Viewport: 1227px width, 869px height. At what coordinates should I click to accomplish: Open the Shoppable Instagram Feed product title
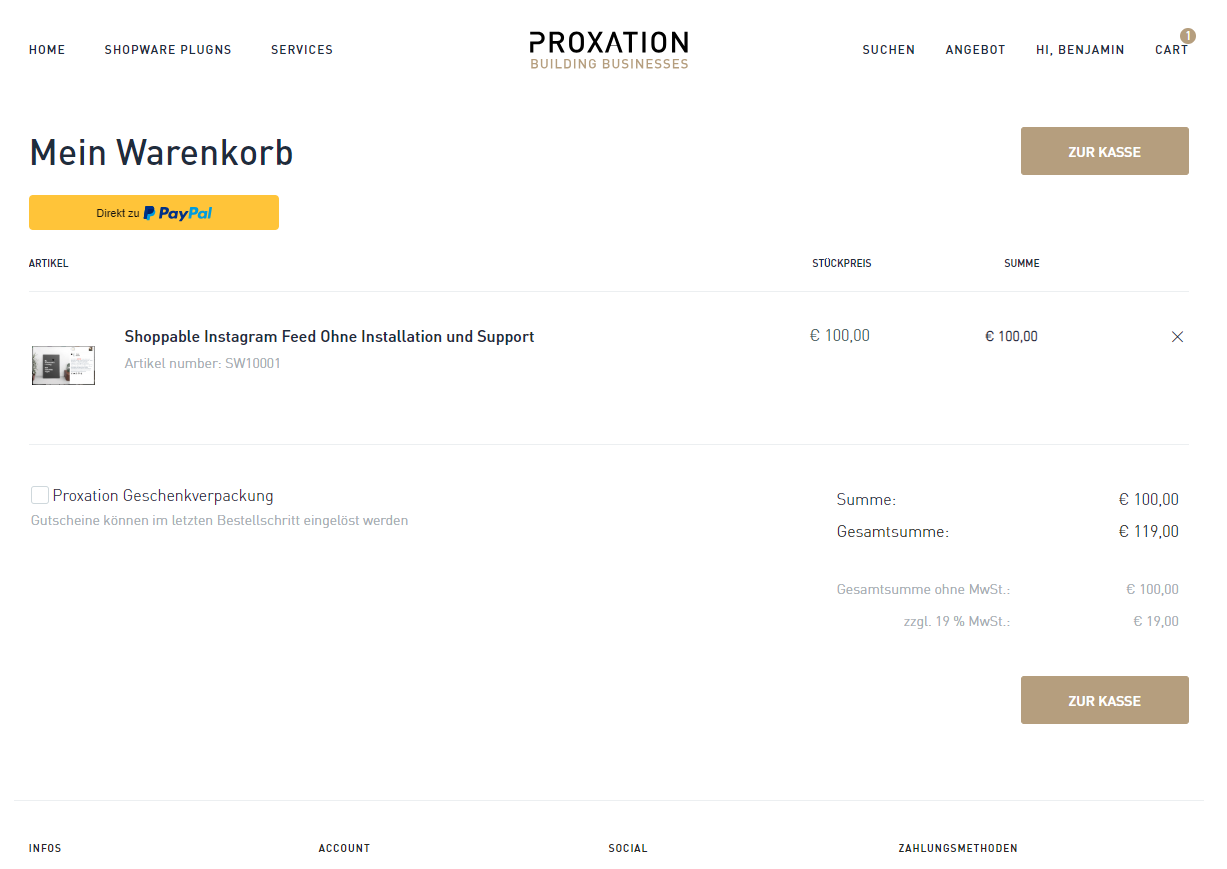tap(329, 337)
